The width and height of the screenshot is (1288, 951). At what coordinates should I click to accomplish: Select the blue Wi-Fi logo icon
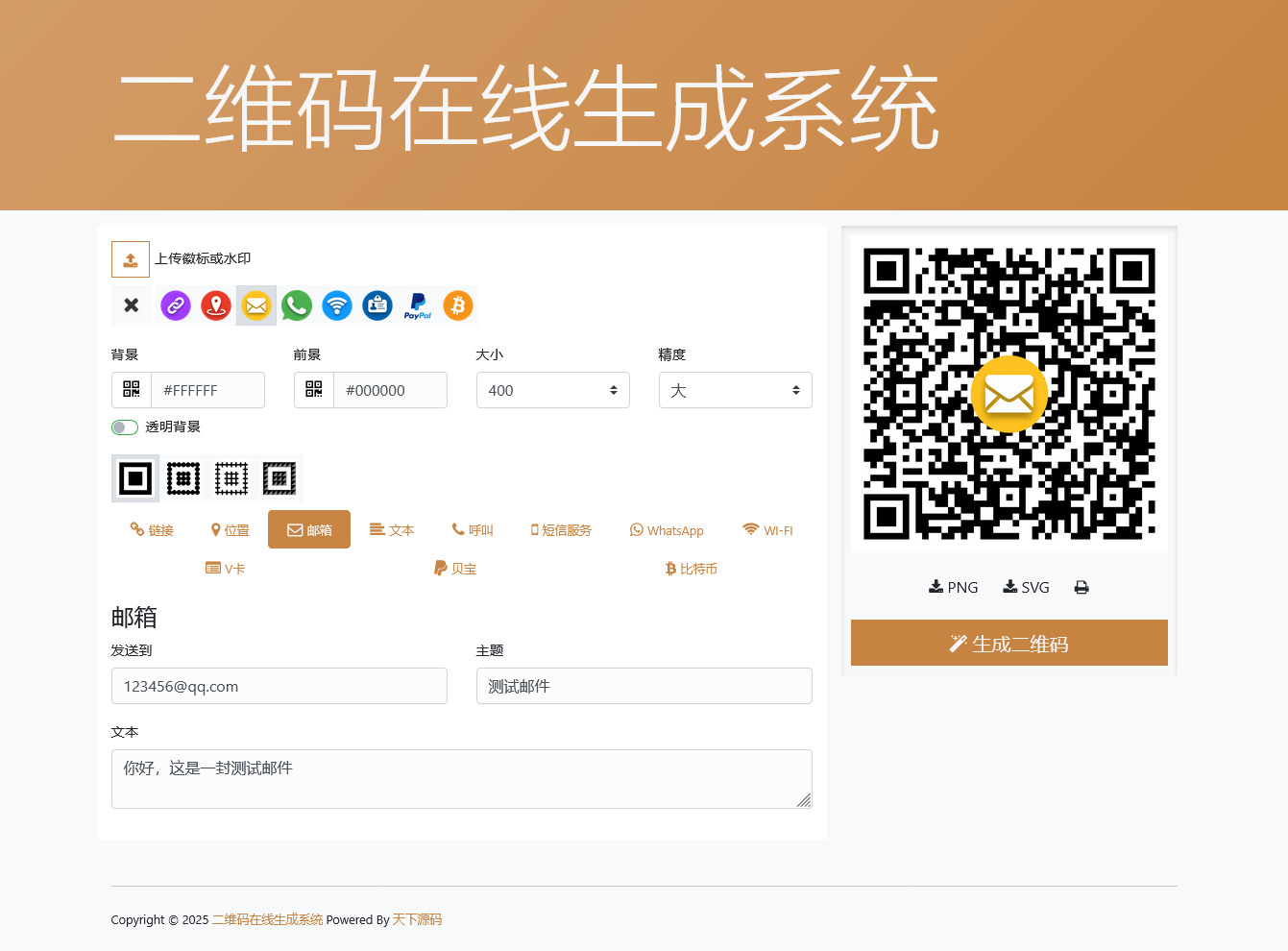(337, 305)
